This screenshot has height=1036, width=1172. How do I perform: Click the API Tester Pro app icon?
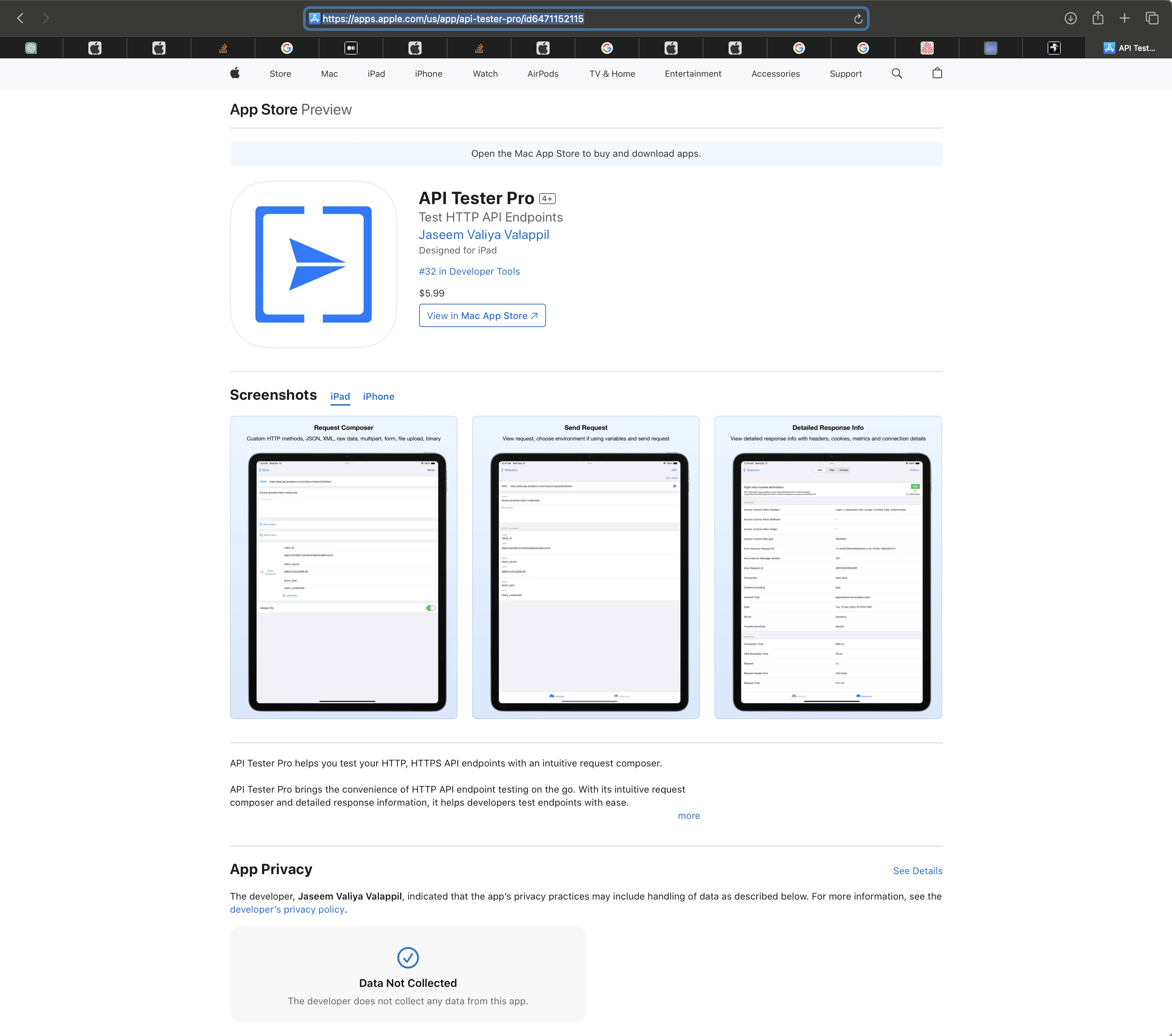coord(313,264)
